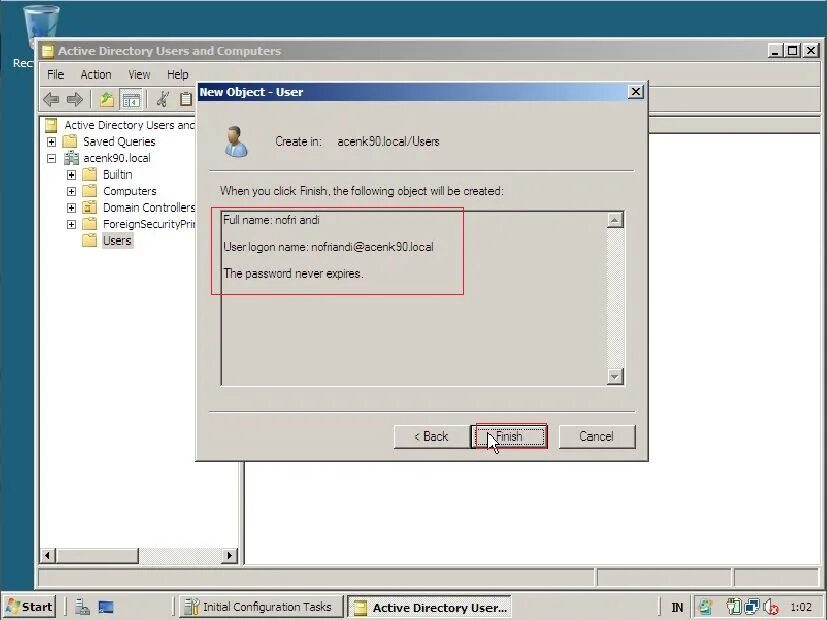
Task: Click the user avatar icon in dialog
Action: pos(236,141)
